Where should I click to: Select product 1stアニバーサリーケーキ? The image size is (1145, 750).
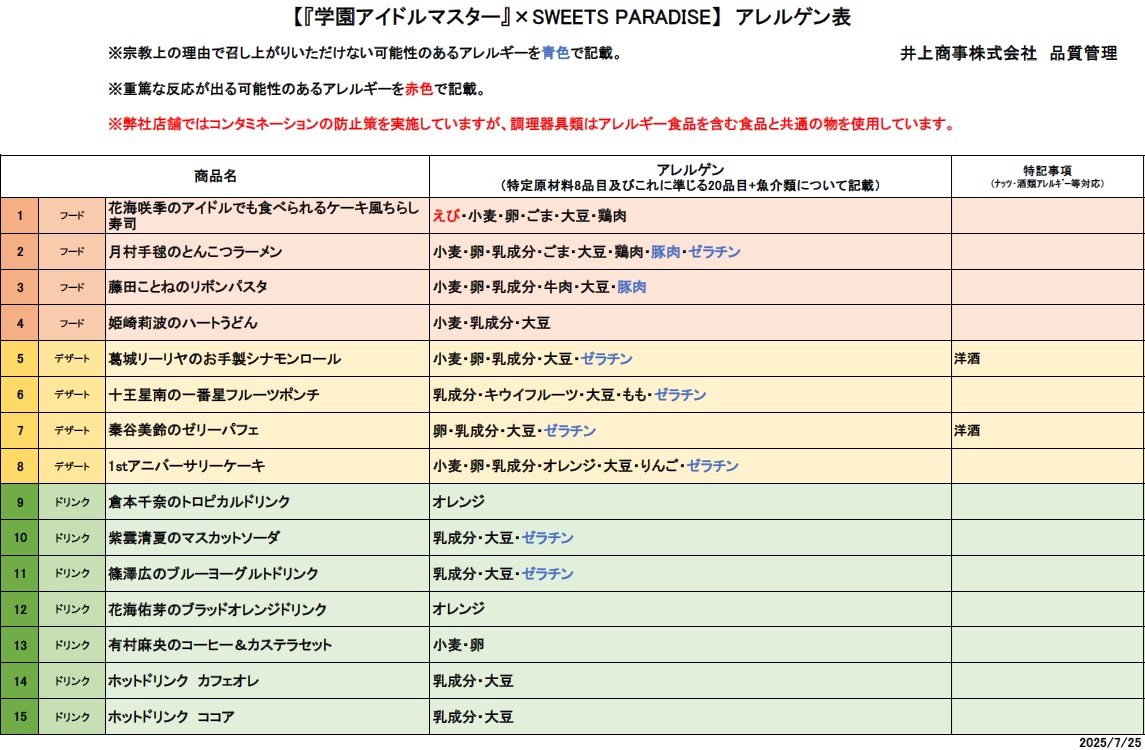tap(267, 467)
